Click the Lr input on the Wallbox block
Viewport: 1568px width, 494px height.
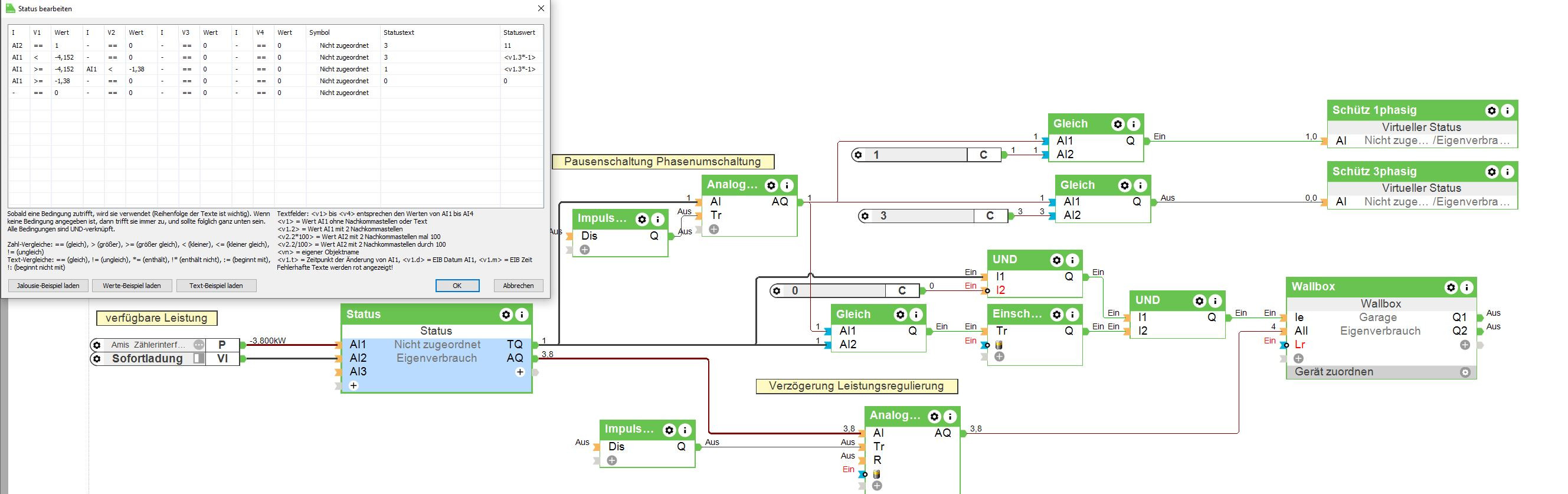point(1299,345)
